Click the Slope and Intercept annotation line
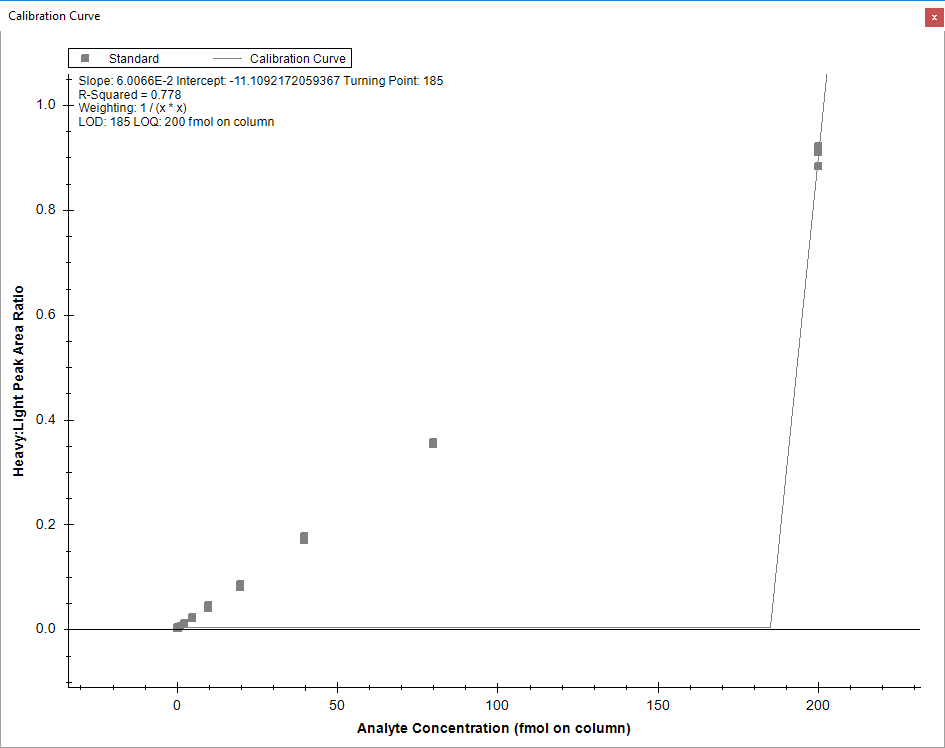Viewport: 945px width, 748px height. (260, 81)
